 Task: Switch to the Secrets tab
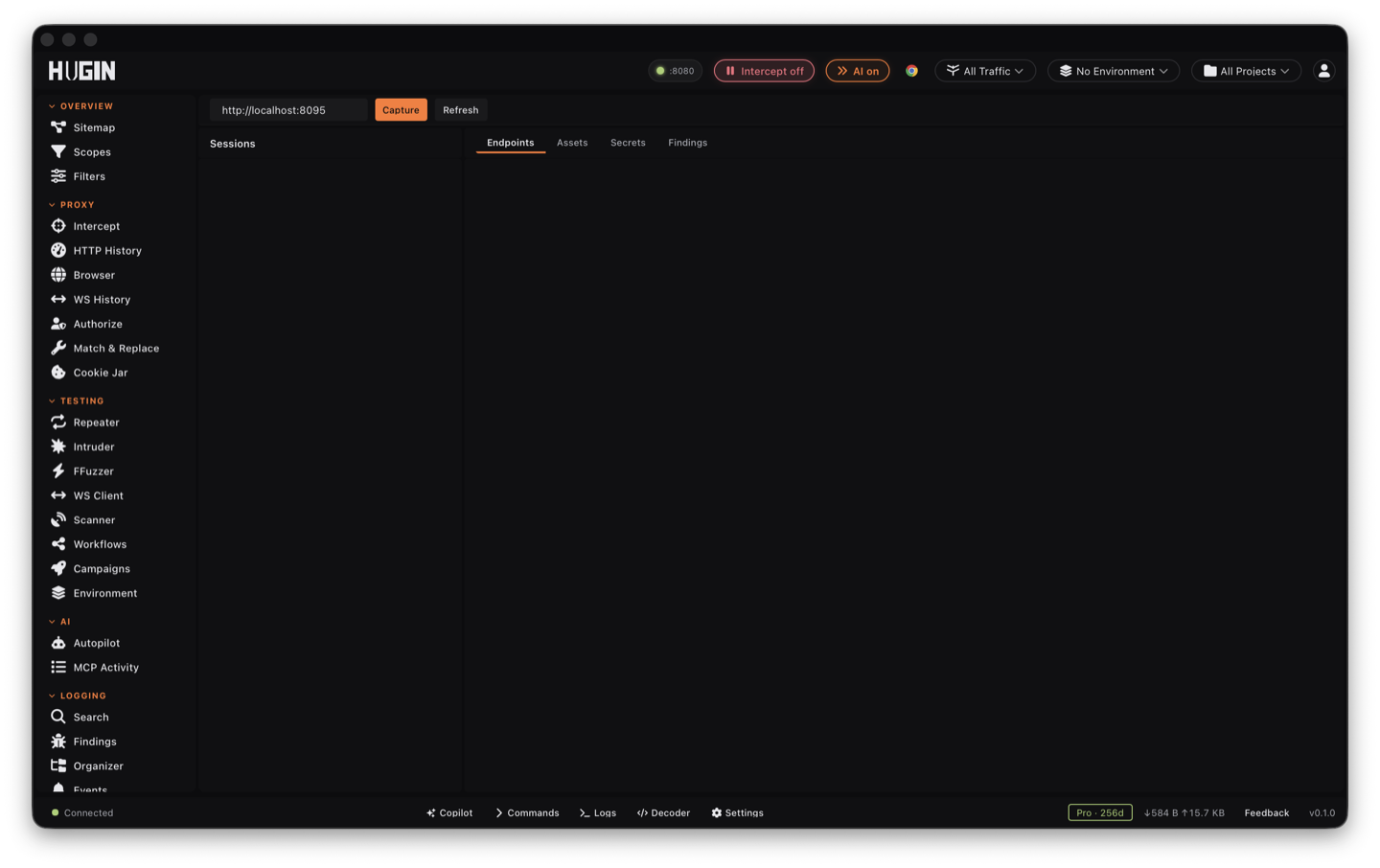point(628,143)
